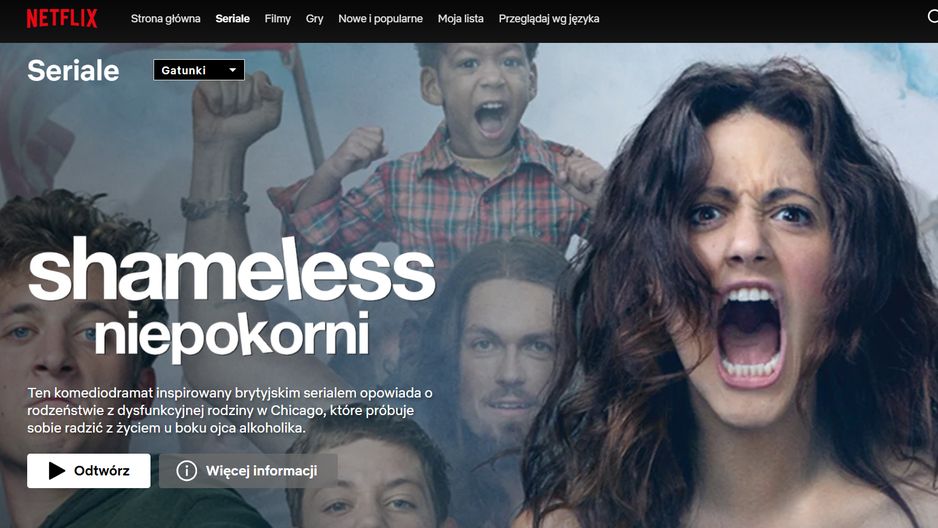The height and width of the screenshot is (528, 938).
Task: Select the Seriale navigation item
Action: 233,19
